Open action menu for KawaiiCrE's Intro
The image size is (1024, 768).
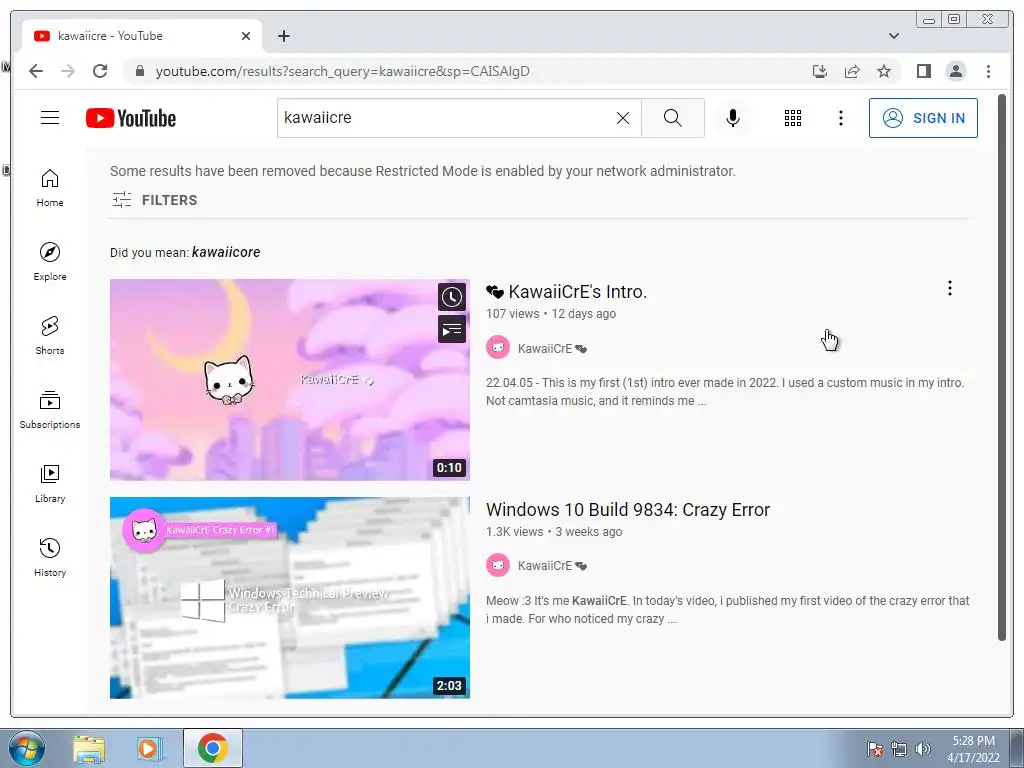click(950, 288)
